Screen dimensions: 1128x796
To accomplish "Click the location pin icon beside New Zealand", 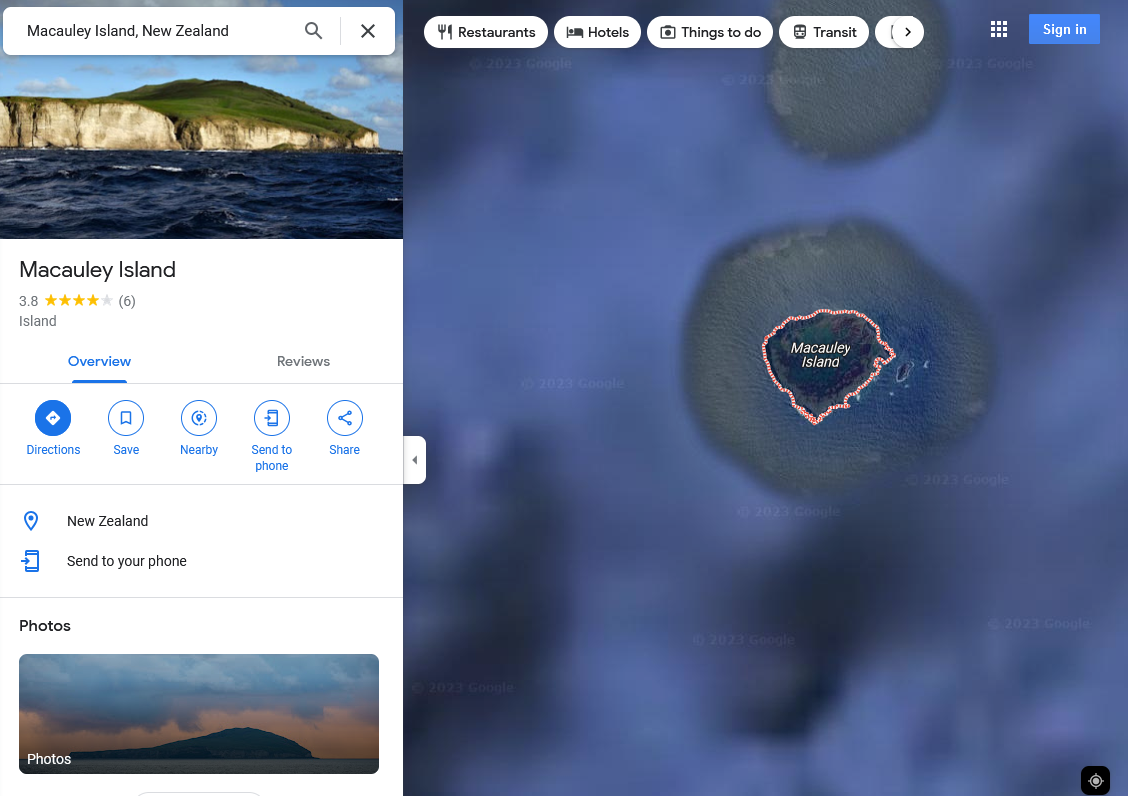I will 31,521.
